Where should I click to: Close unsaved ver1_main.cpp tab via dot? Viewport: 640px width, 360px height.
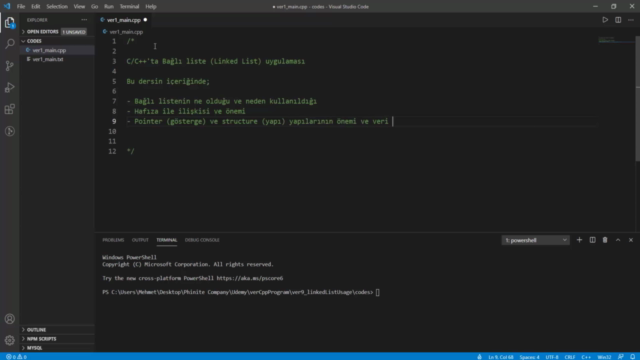[x=145, y=20]
